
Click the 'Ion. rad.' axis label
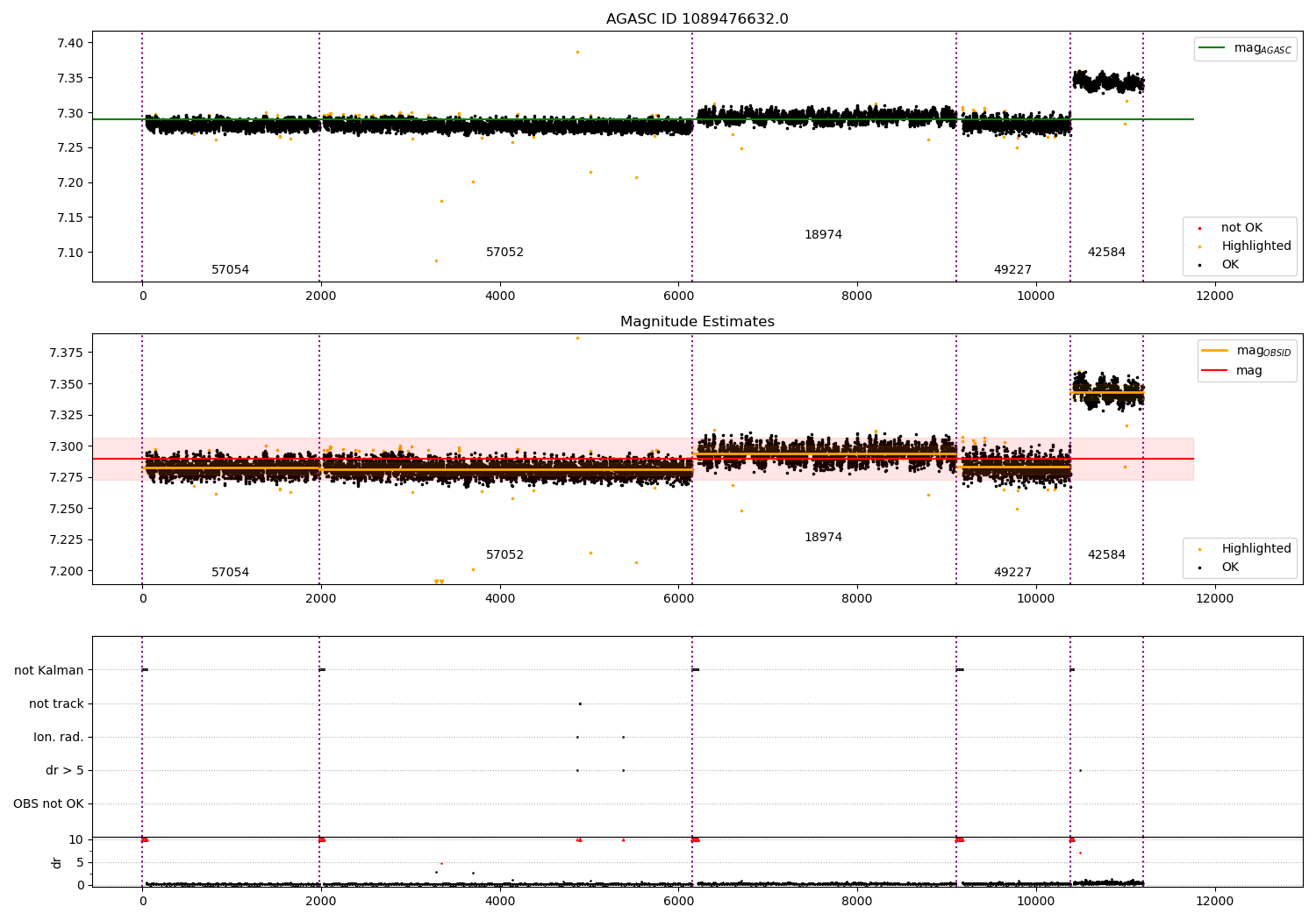point(59,737)
